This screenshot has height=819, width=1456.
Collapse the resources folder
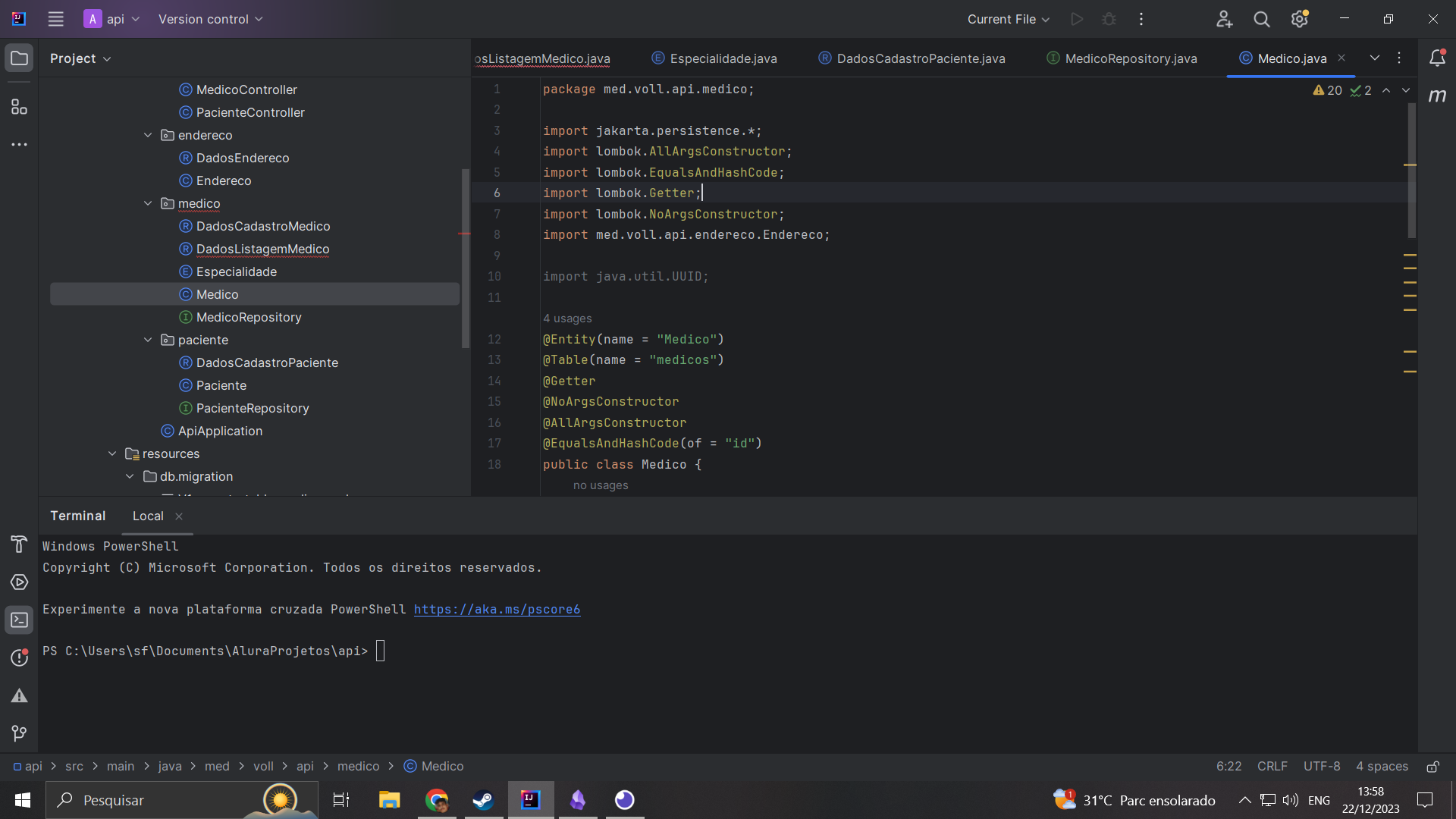(112, 453)
